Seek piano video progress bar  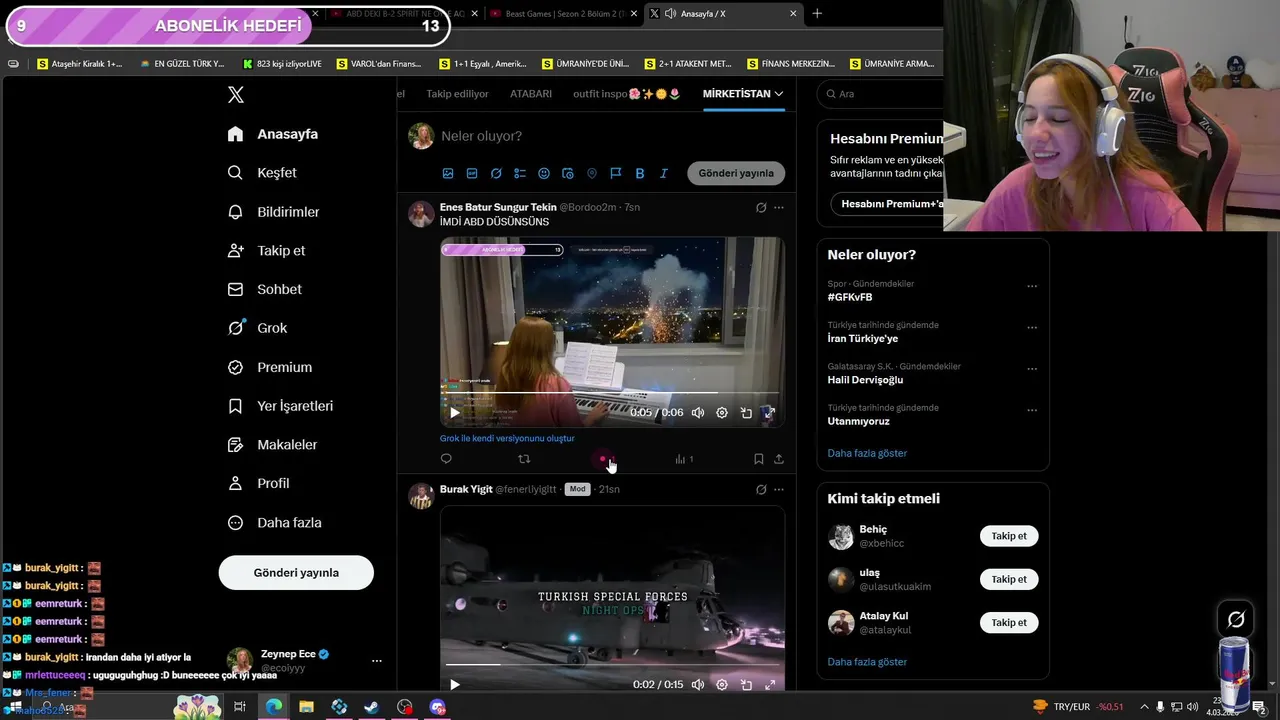[x=612, y=393]
